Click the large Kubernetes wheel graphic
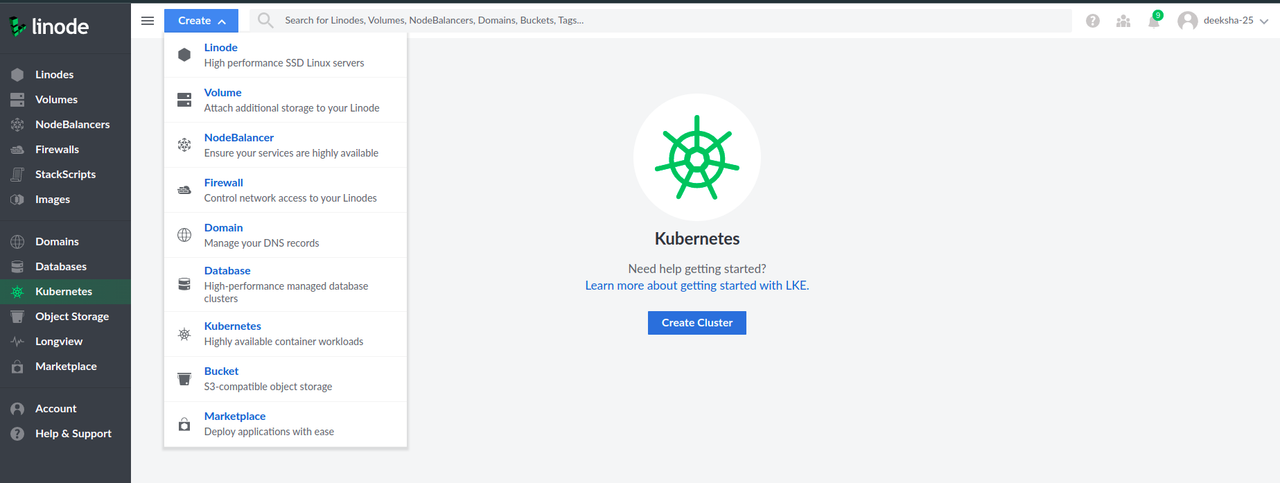 click(697, 158)
